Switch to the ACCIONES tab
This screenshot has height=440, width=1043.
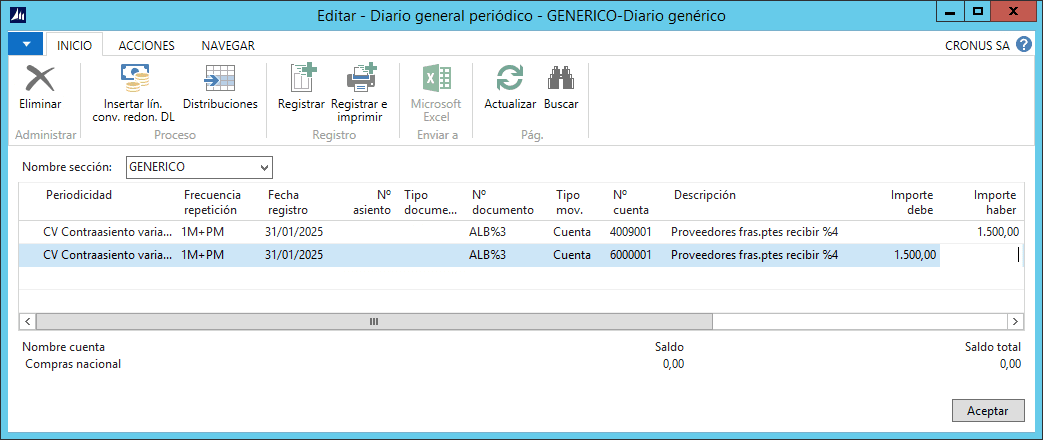pyautogui.click(x=146, y=45)
